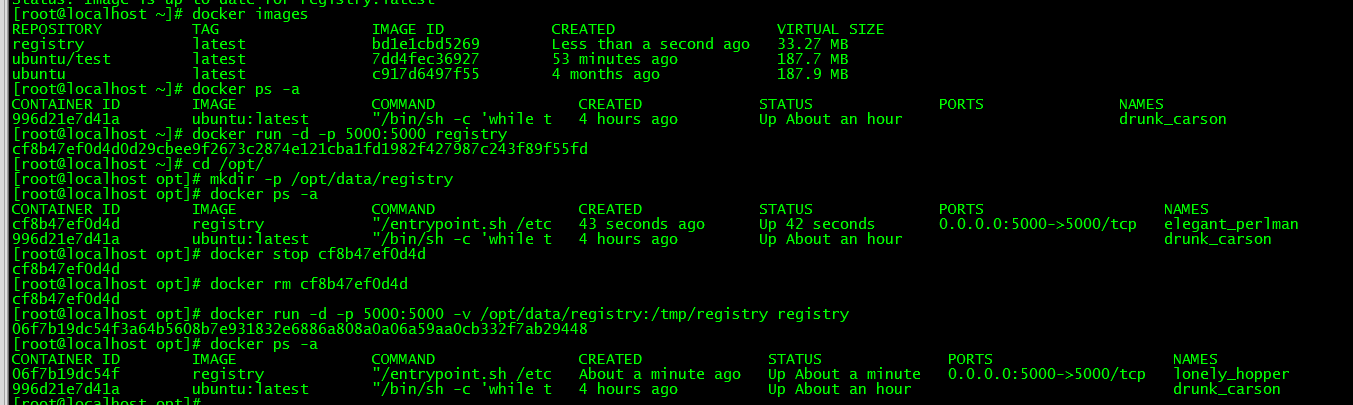
Task: Select the 187.7 MB size value
Action: tap(812, 59)
